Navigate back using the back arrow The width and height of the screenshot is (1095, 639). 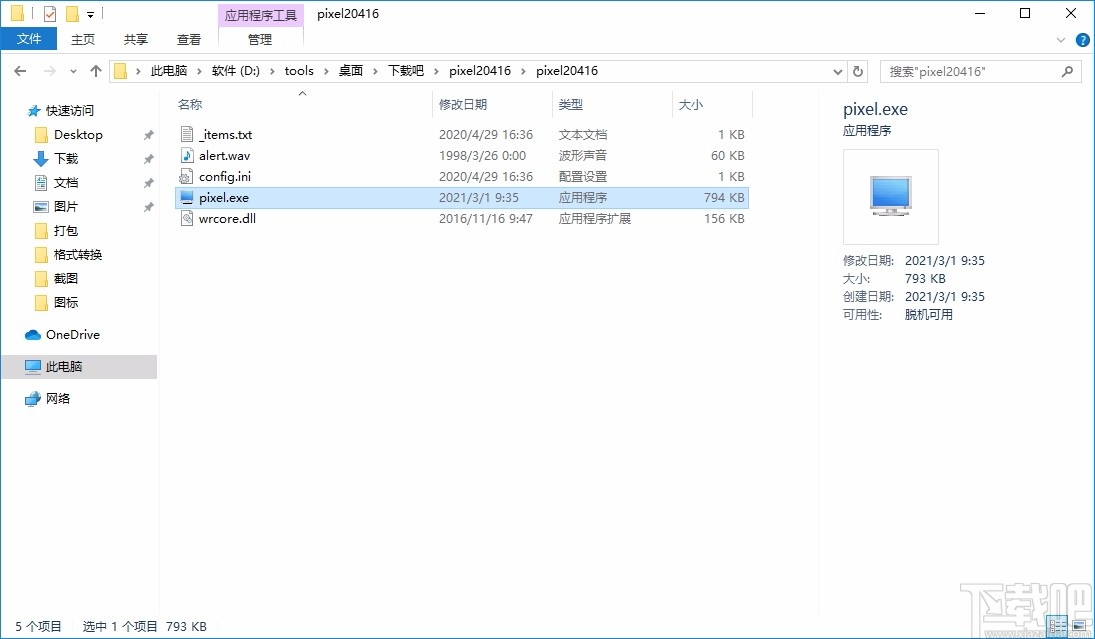point(20,71)
